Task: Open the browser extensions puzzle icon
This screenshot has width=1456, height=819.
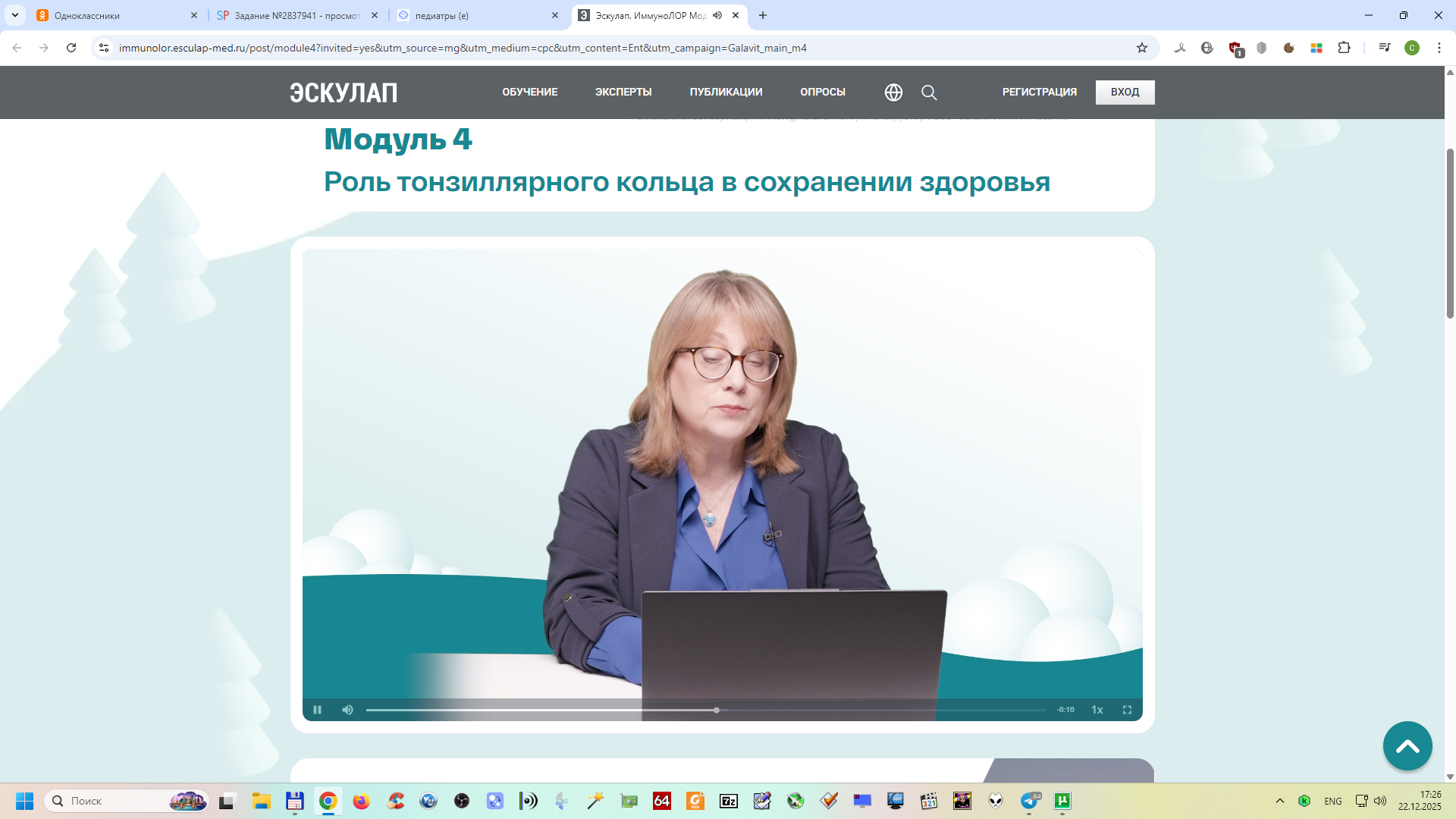Action: 1344,48
